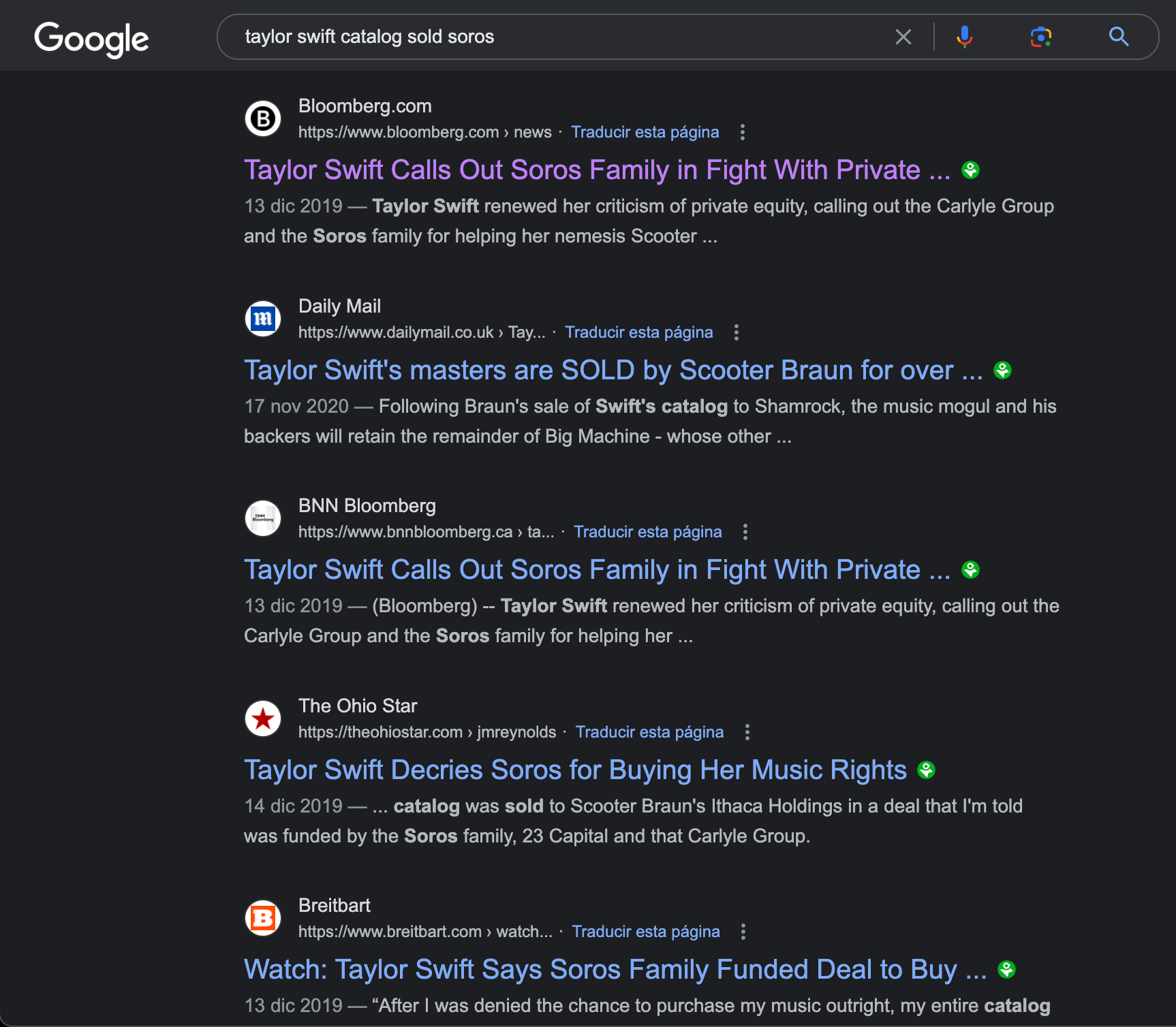Start a voice search with microphone
Viewport: 1176px width, 1027px height.
coord(964,37)
